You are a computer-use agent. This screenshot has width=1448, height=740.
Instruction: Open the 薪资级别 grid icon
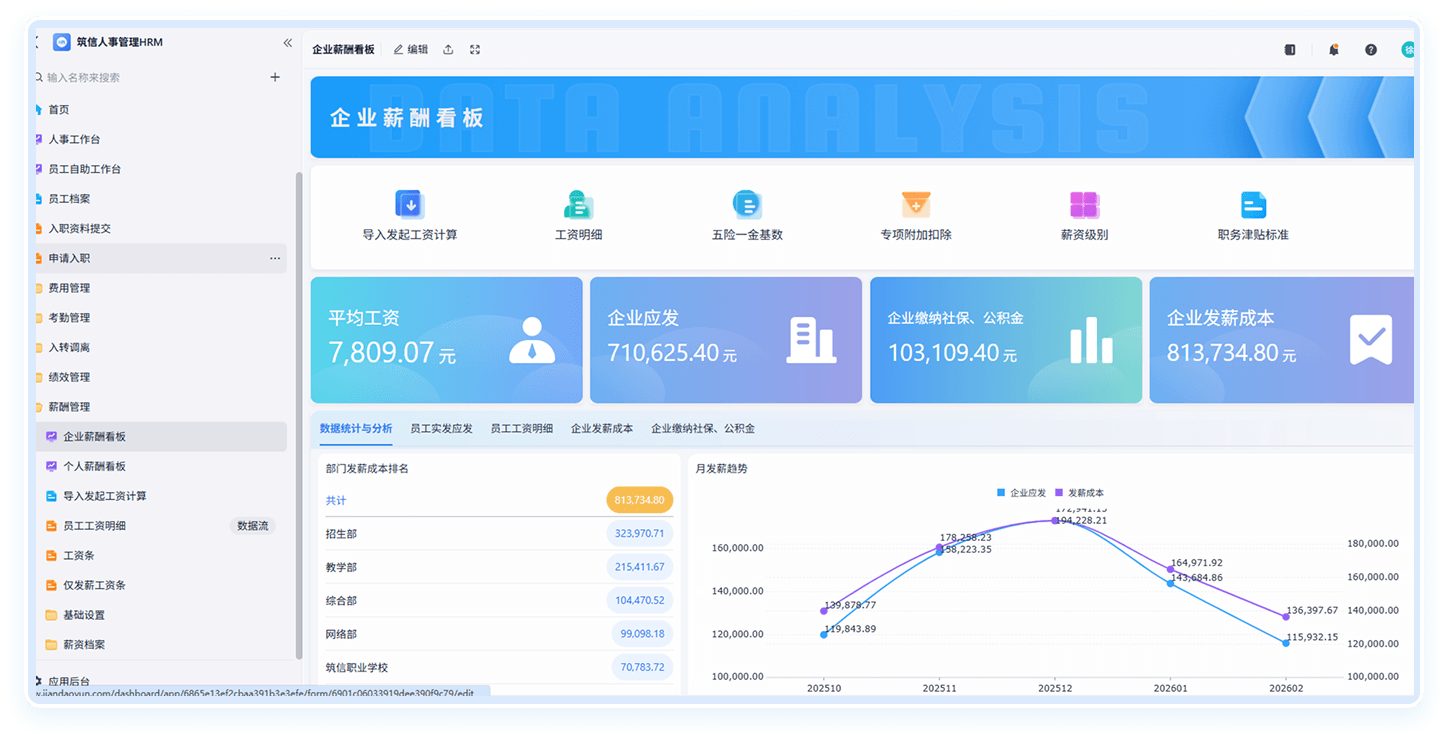[x=1084, y=204]
